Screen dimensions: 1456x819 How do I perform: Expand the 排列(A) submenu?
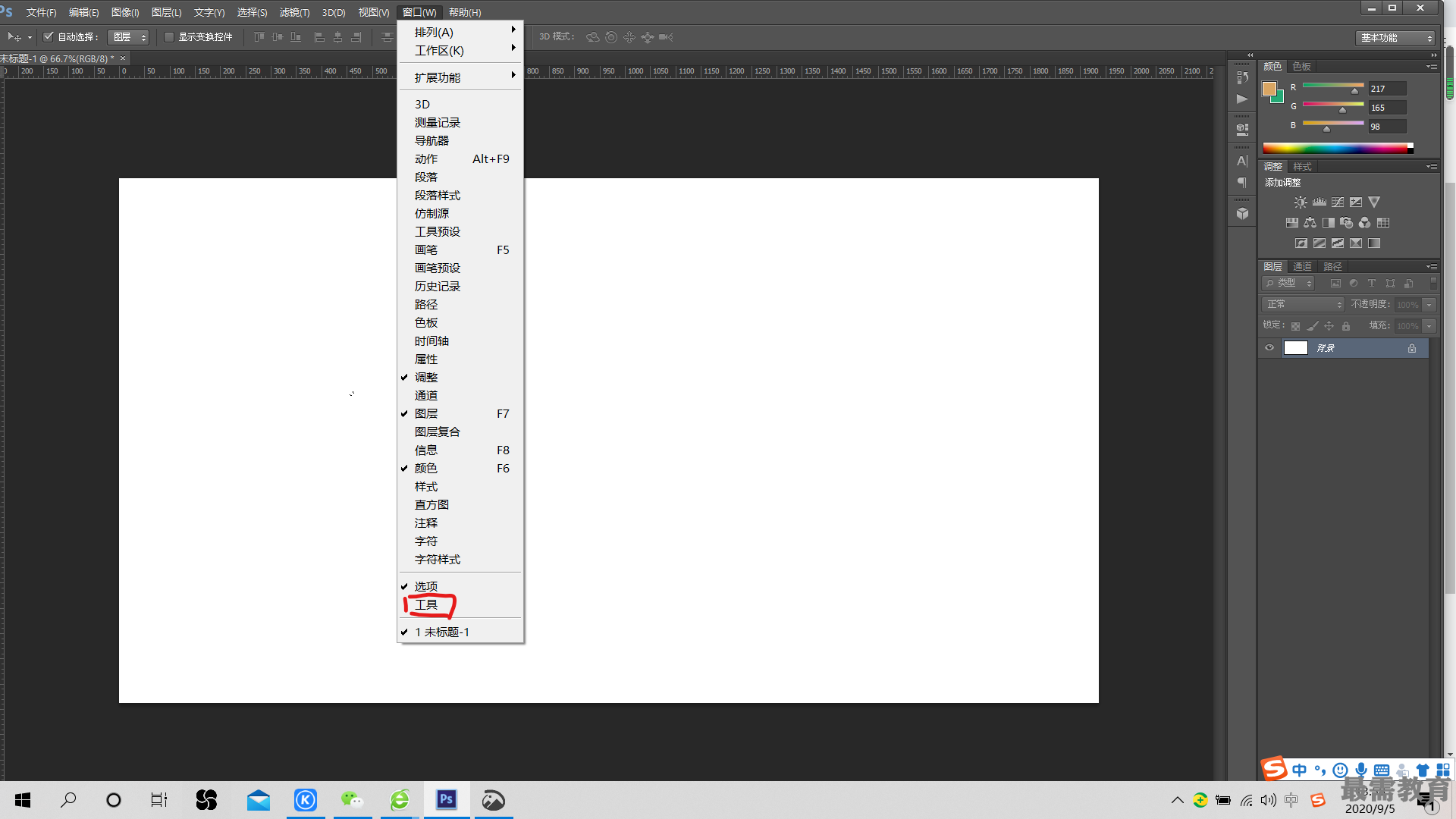460,32
